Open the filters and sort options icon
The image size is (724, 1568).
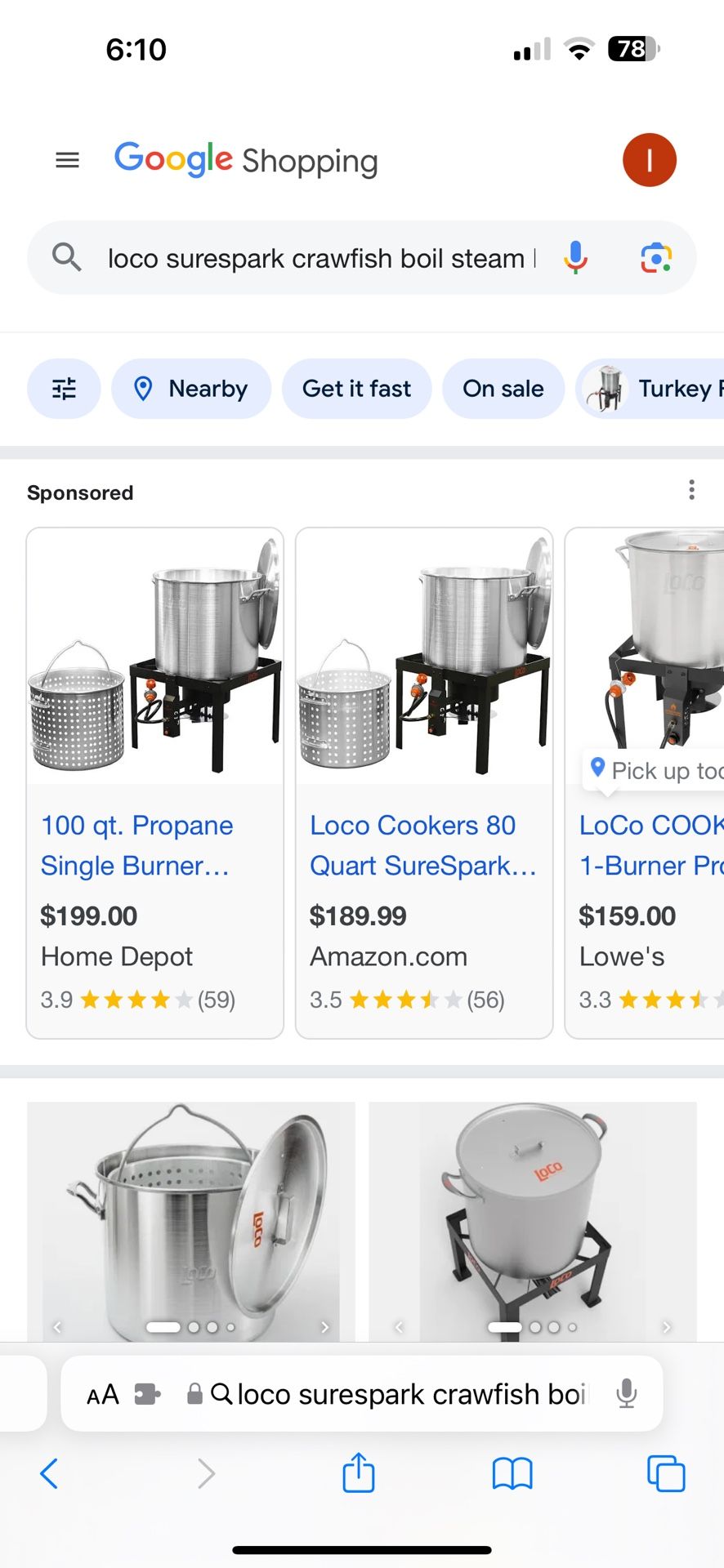[x=64, y=389]
